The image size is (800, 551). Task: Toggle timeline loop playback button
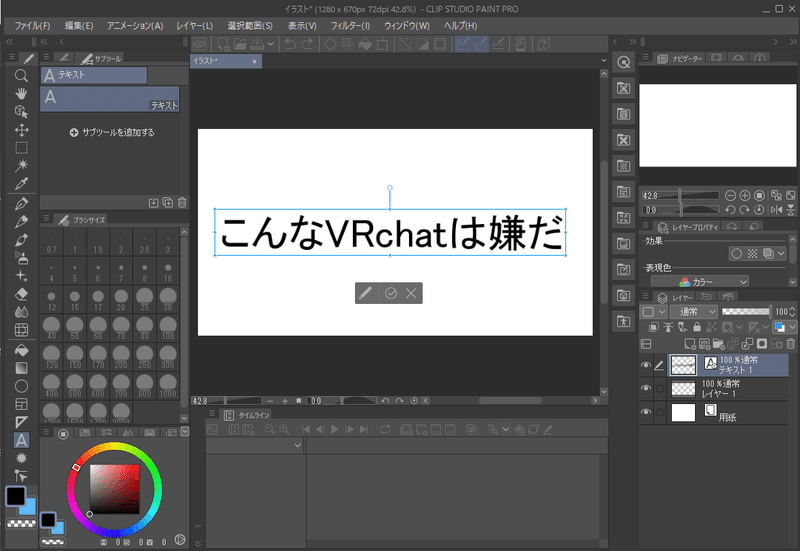pyautogui.click(x=385, y=430)
